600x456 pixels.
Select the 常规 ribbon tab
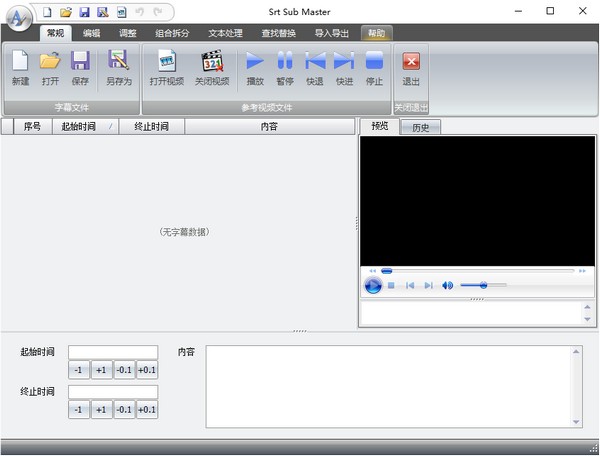point(55,33)
